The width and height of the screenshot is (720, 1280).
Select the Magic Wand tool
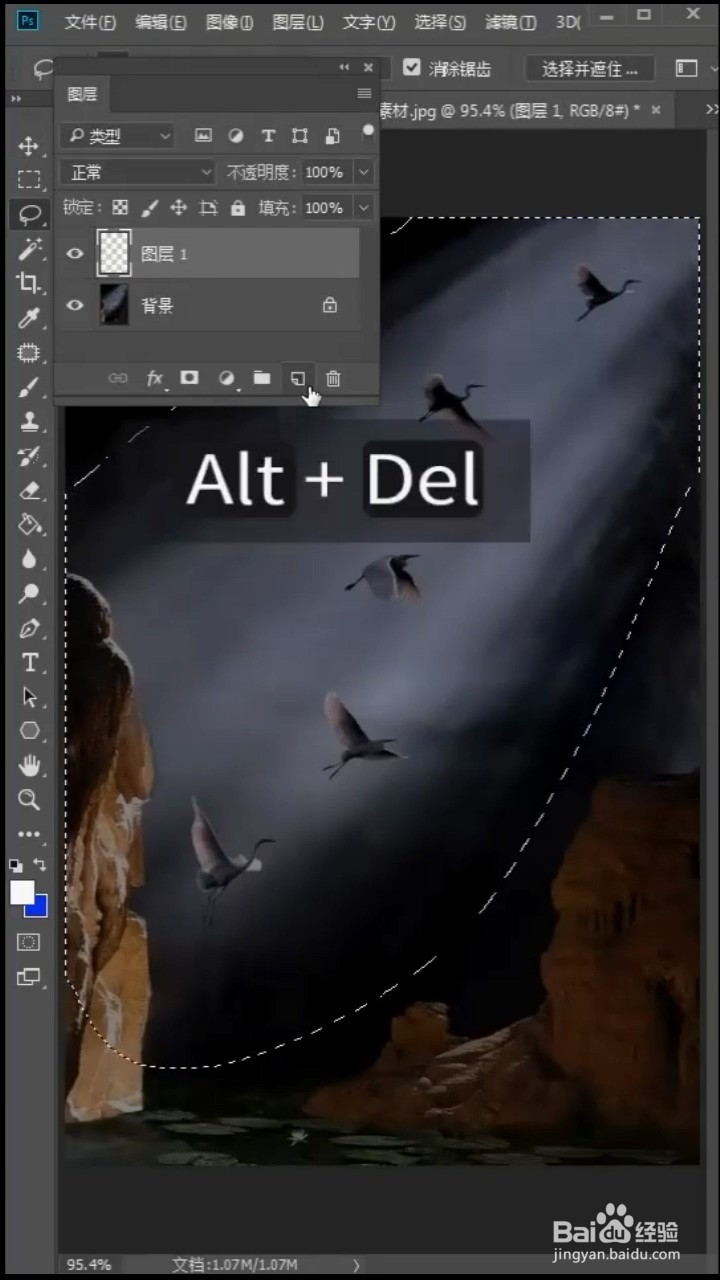[29, 249]
